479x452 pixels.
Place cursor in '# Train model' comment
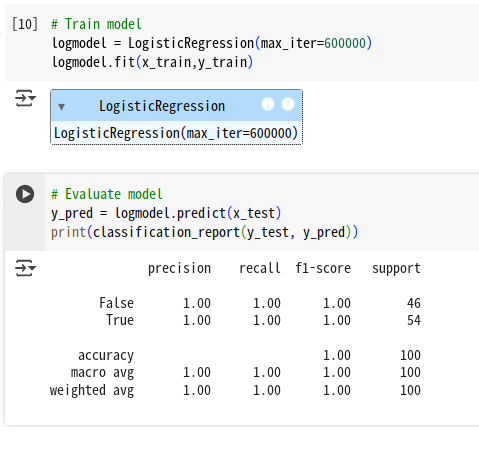pyautogui.click(x=96, y=24)
